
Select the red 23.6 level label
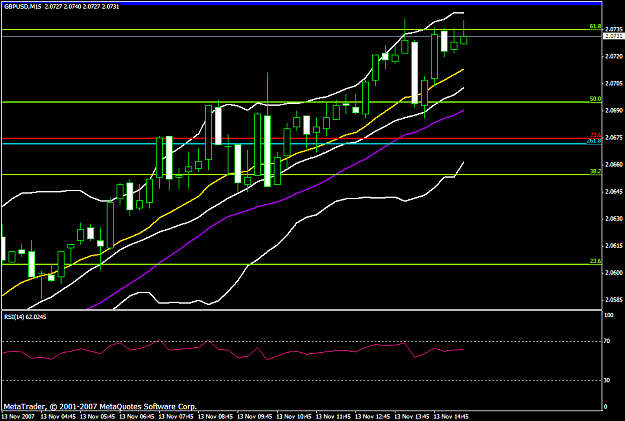[596, 136]
